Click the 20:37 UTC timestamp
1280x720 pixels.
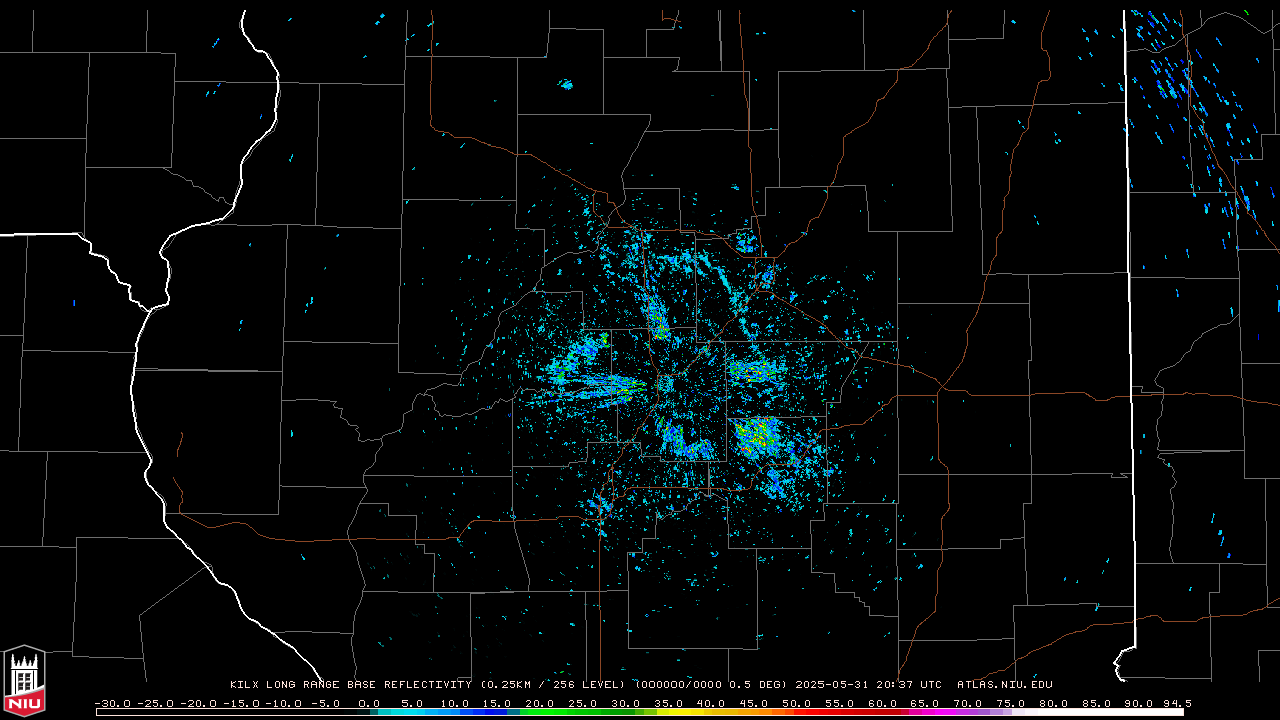pyautogui.click(x=911, y=685)
